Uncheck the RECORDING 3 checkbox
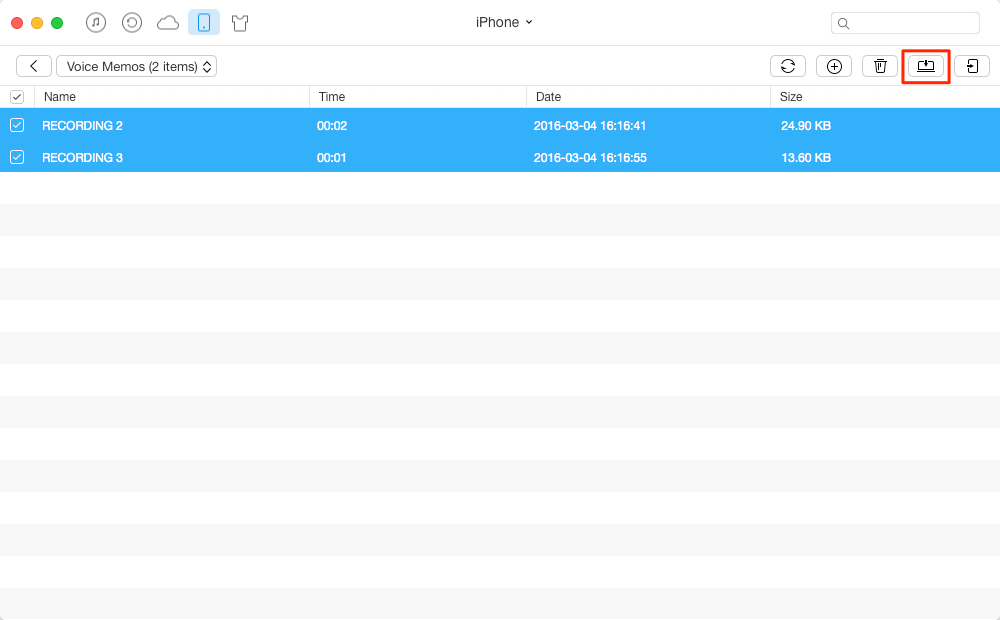 (17, 157)
